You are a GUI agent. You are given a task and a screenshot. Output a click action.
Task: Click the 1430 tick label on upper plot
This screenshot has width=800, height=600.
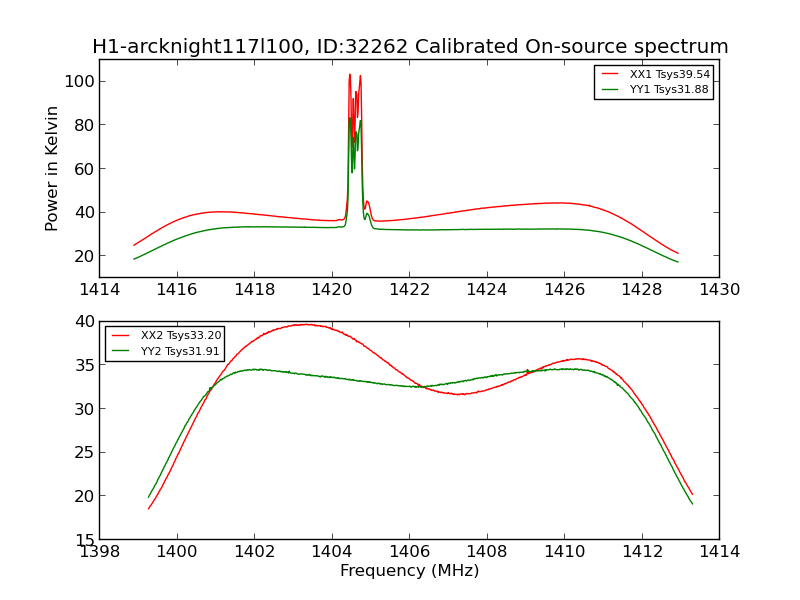(719, 290)
